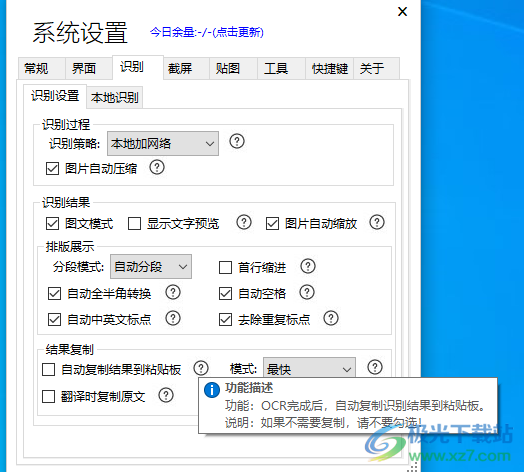Viewport: 524px width, 472px height.
Task: Click help icon next to 自动空格
Action: [x=307, y=292]
